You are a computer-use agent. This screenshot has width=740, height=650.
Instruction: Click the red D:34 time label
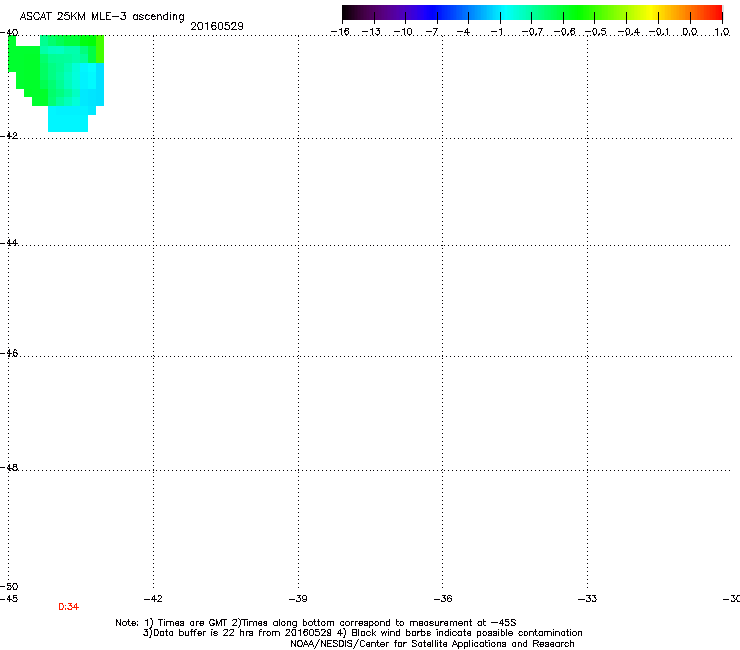[68, 607]
